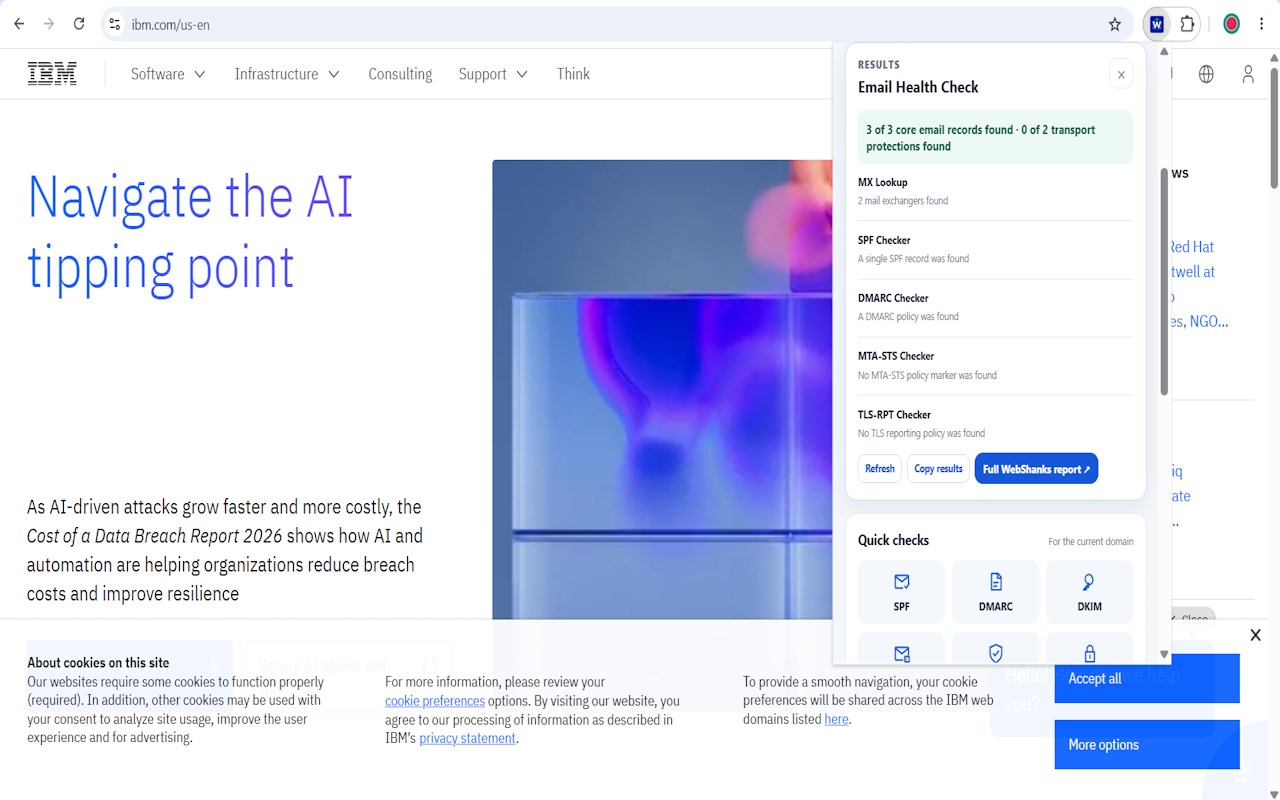Close the Email Health Check results panel

point(1121,74)
